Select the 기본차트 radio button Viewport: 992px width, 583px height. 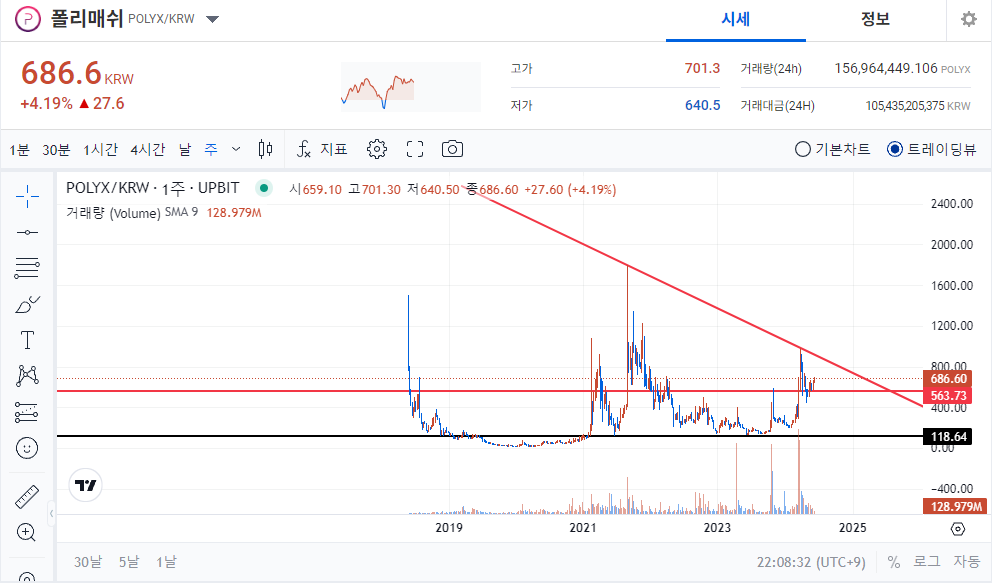tap(802, 148)
